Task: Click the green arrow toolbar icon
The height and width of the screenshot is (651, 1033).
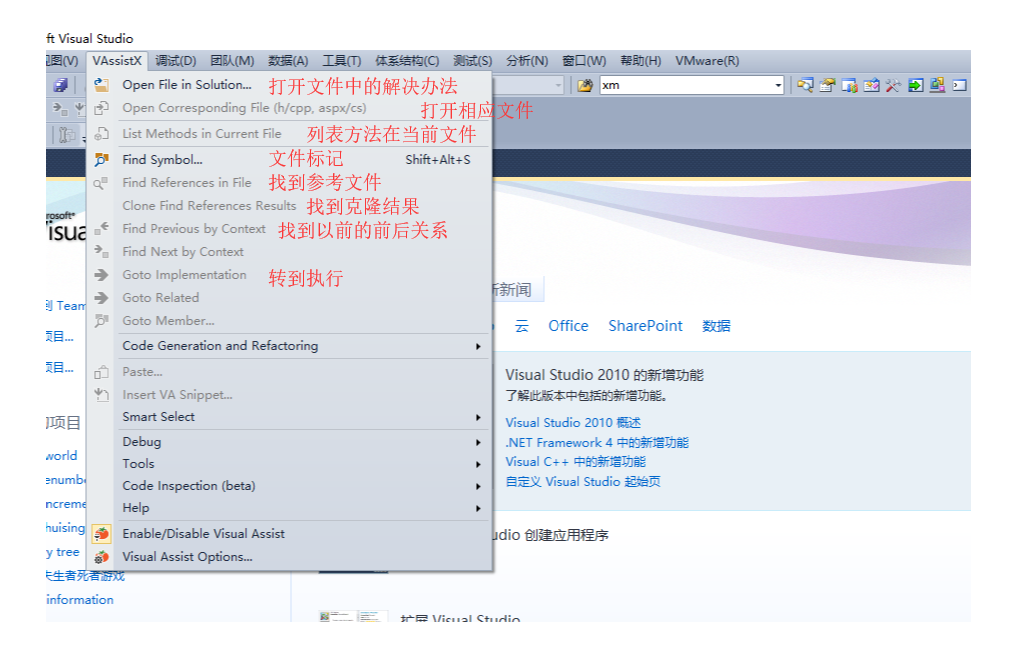Action: point(916,85)
